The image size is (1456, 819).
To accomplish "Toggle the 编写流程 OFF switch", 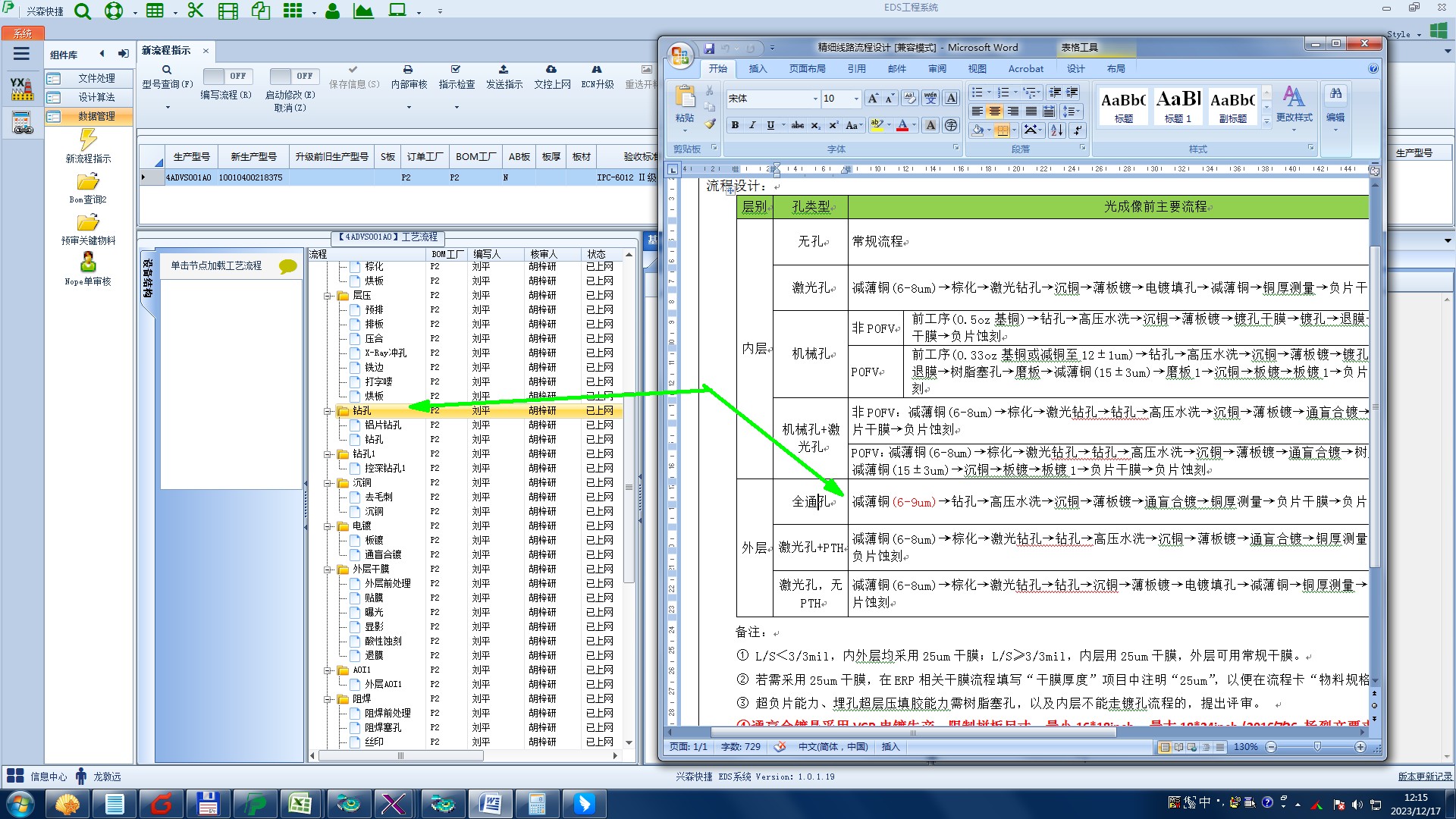I will pos(228,76).
